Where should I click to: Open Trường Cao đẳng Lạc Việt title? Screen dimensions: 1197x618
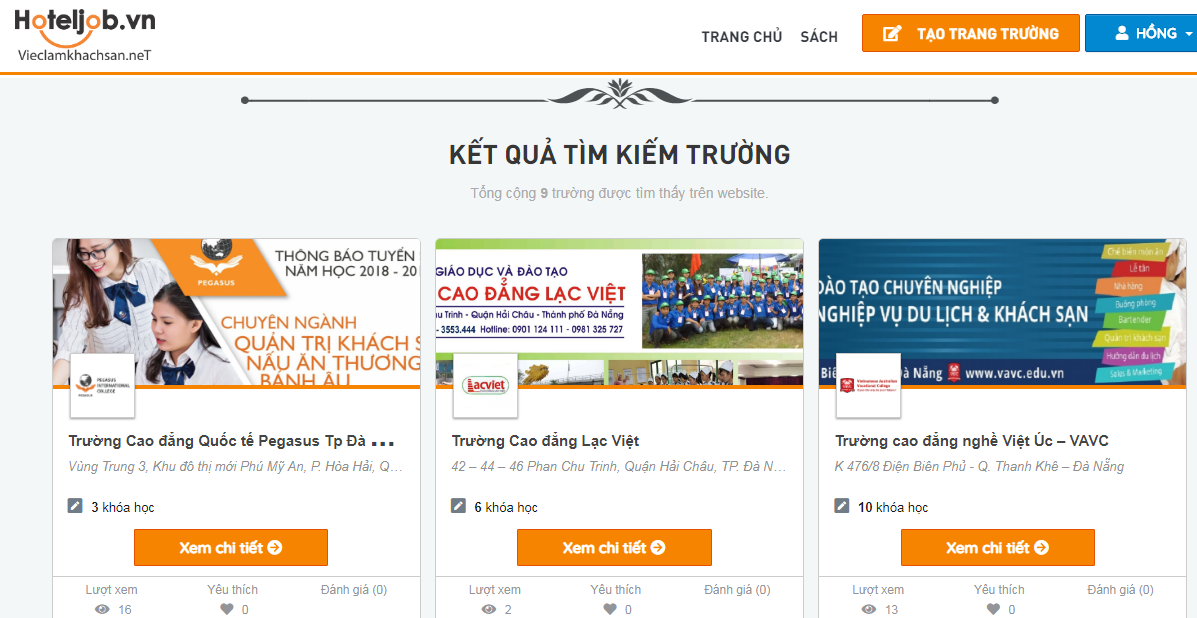[545, 441]
